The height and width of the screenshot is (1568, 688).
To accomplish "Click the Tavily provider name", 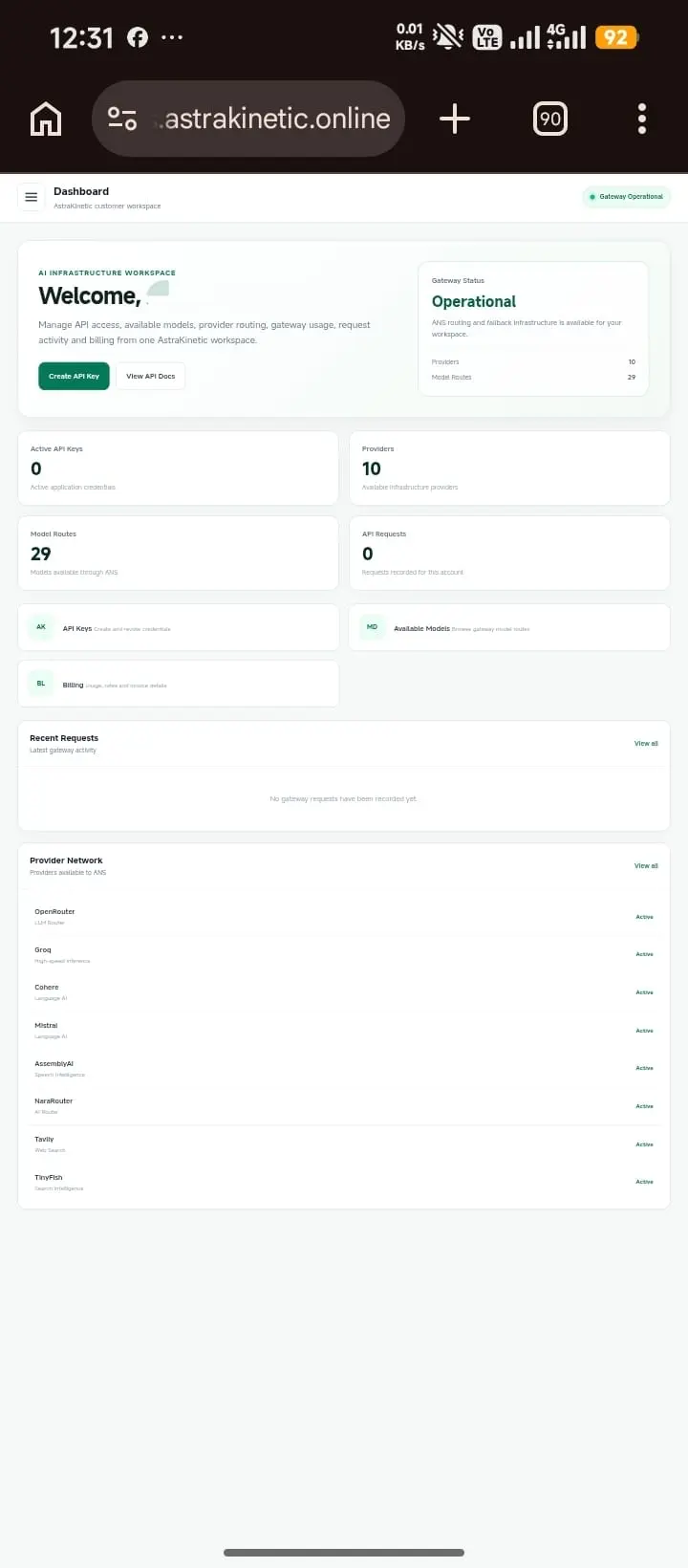I will click(44, 1140).
